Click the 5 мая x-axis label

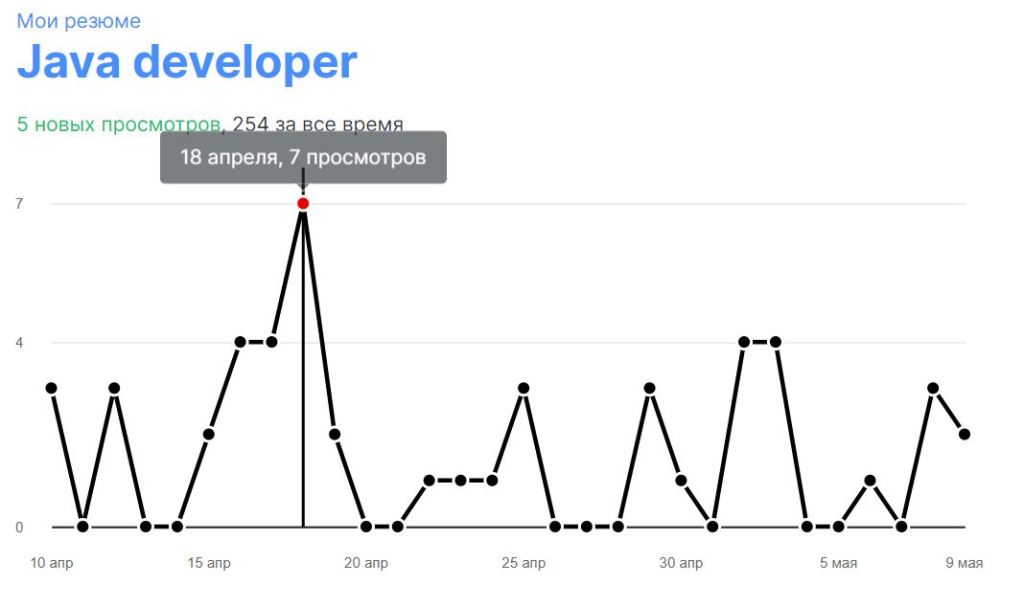[838, 564]
